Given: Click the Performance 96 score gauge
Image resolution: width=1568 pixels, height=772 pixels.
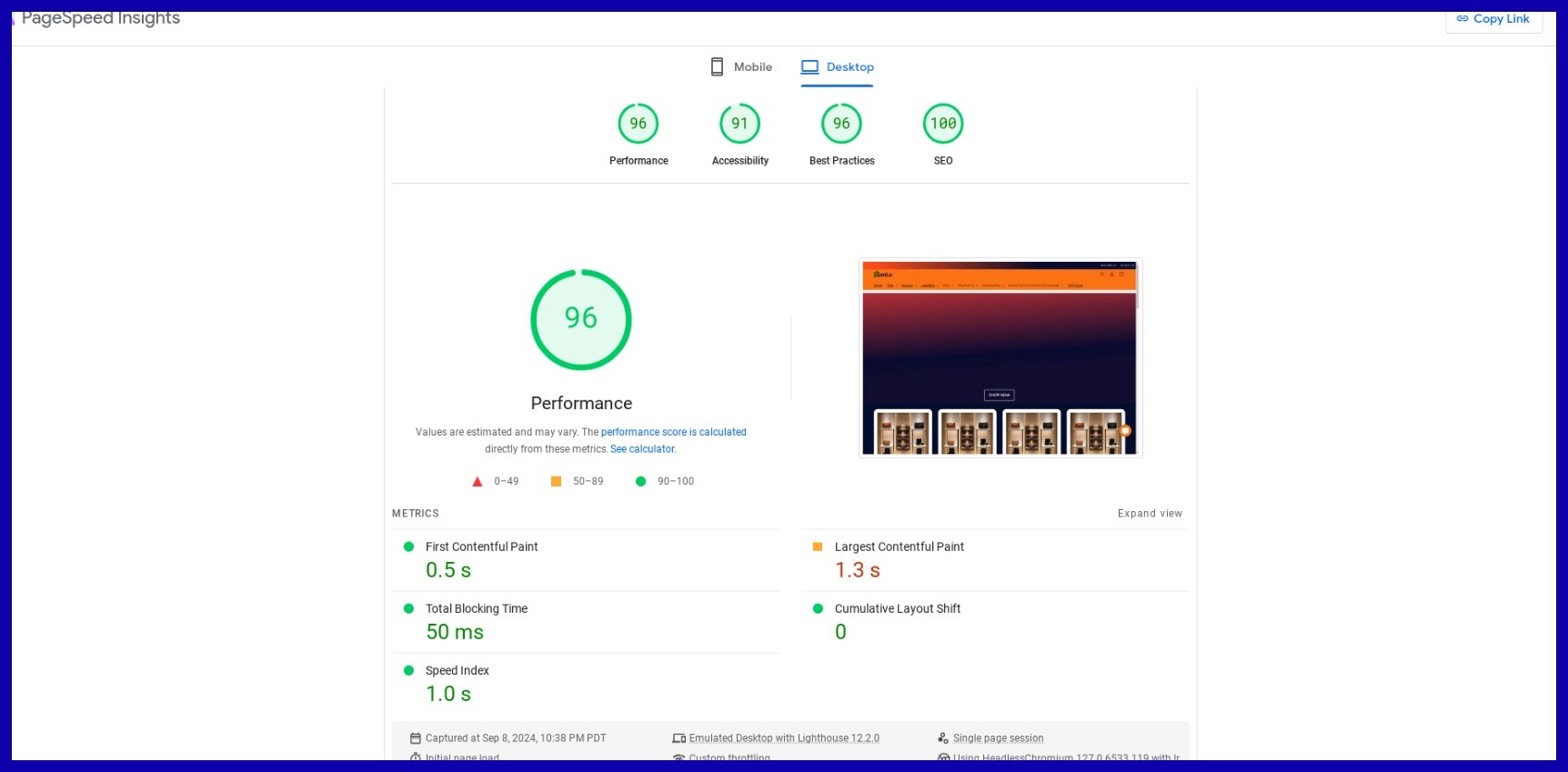Looking at the screenshot, I should point(638,124).
